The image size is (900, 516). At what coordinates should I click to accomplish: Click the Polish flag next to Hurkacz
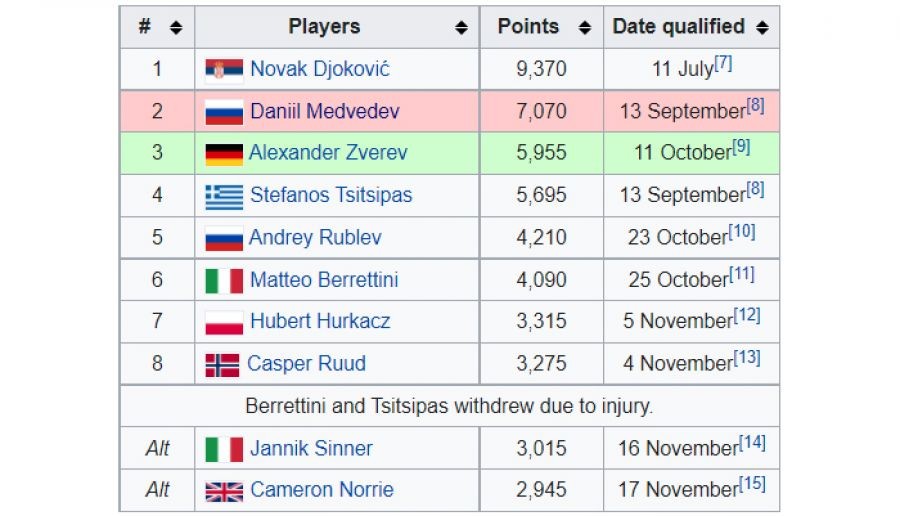pos(224,322)
